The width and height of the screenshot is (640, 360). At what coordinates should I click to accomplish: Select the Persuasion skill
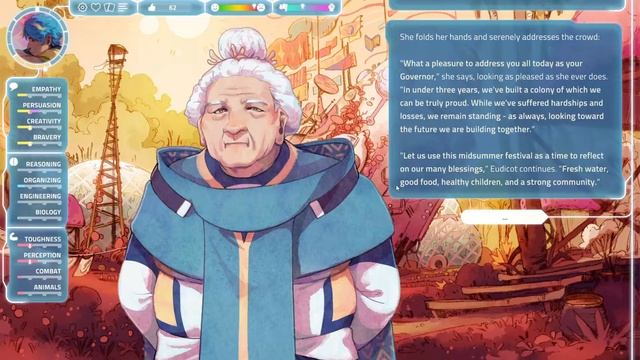(40, 107)
